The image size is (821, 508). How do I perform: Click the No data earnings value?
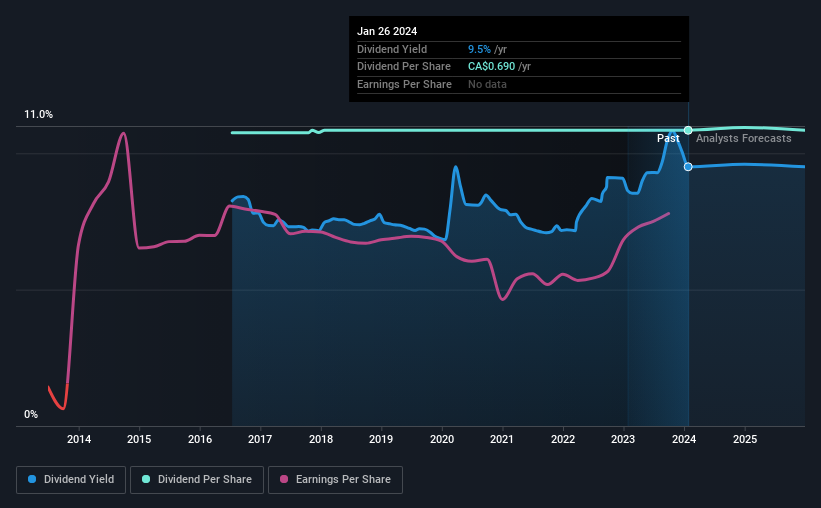pyautogui.click(x=487, y=84)
